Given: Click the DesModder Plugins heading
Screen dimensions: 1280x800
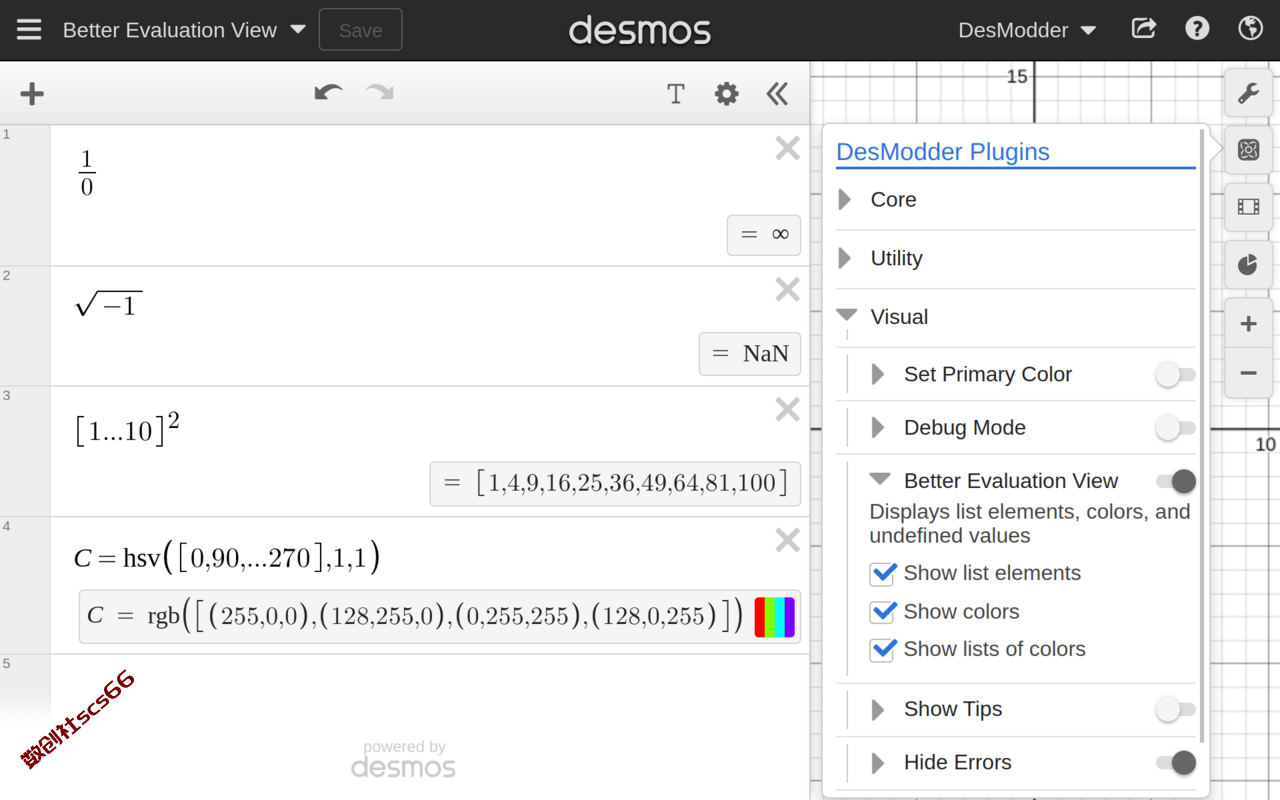Looking at the screenshot, I should point(943,152).
